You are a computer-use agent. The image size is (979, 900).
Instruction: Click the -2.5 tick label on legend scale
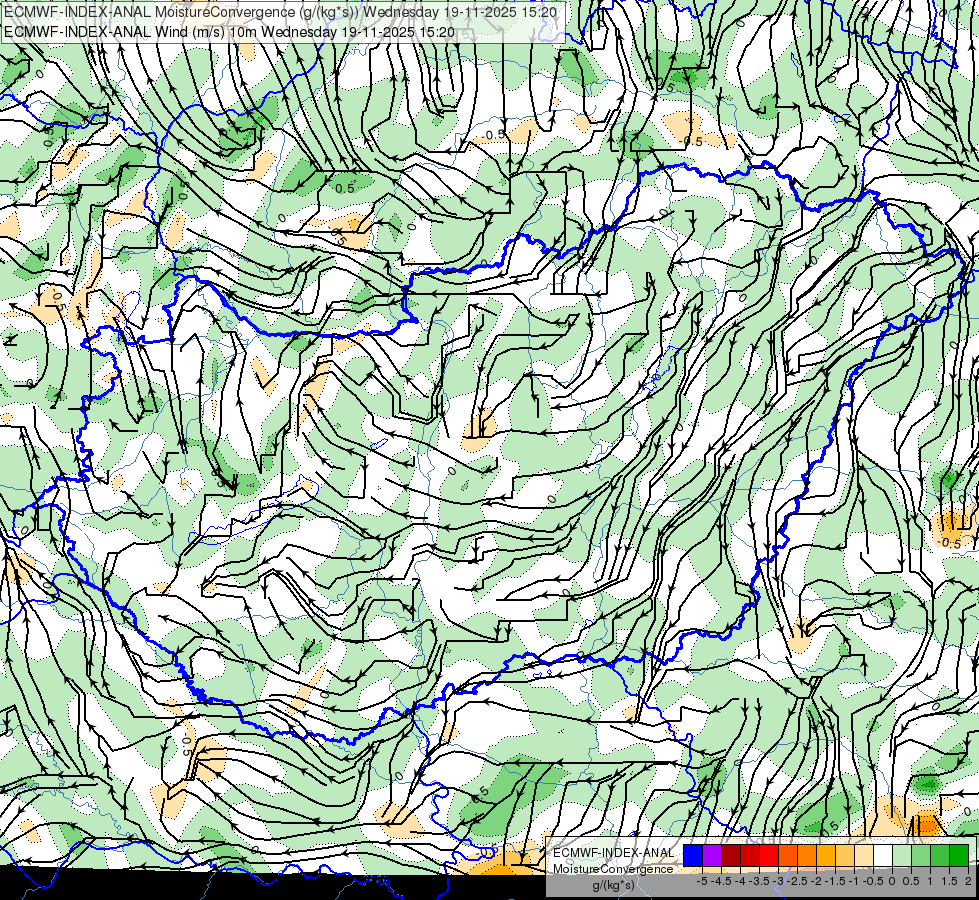(x=797, y=881)
